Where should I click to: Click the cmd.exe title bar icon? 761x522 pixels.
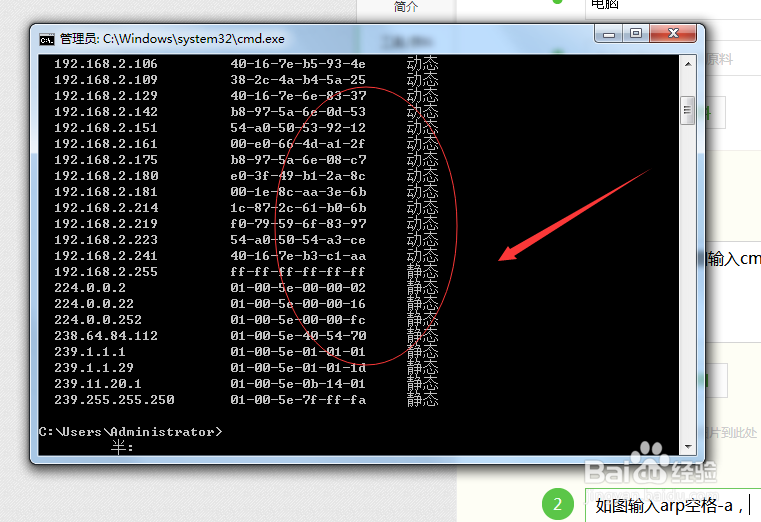[x=47, y=39]
